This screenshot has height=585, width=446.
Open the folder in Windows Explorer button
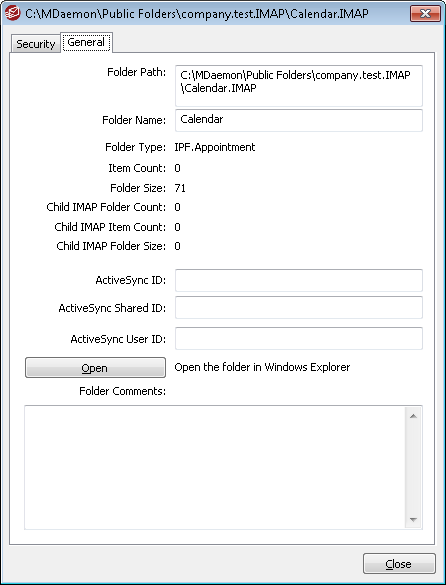coord(95,368)
